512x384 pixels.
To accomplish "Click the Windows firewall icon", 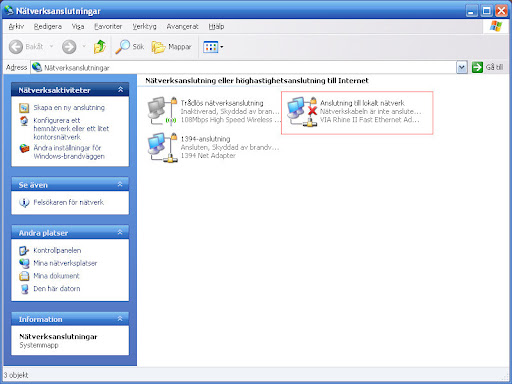I will click(x=24, y=148).
